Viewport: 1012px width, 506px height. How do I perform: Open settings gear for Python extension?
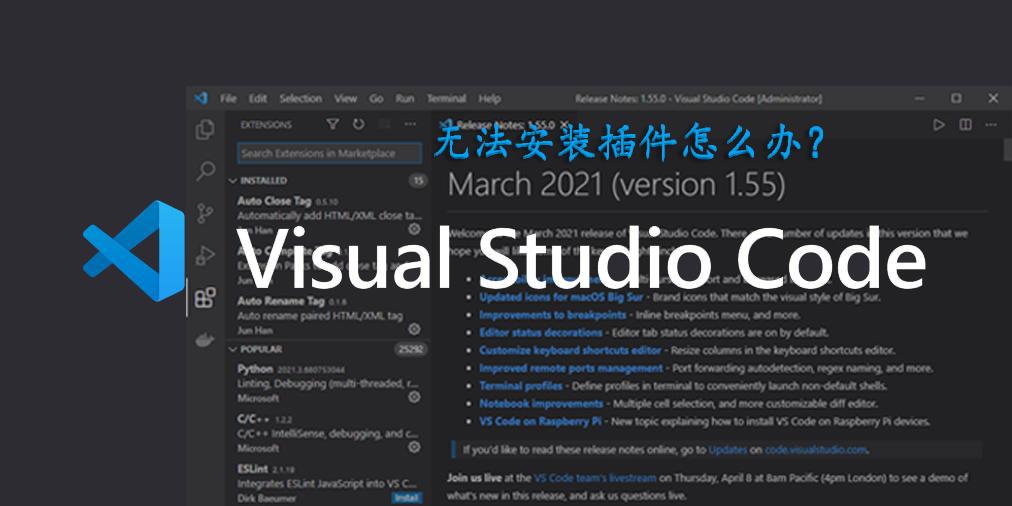click(414, 397)
